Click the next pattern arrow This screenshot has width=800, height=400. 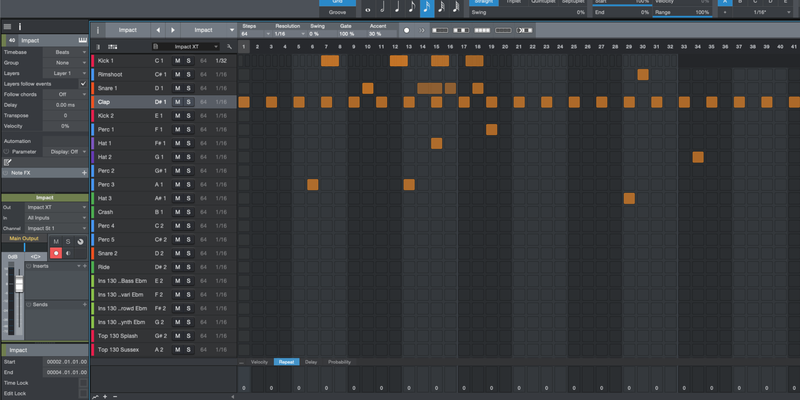click(173, 30)
